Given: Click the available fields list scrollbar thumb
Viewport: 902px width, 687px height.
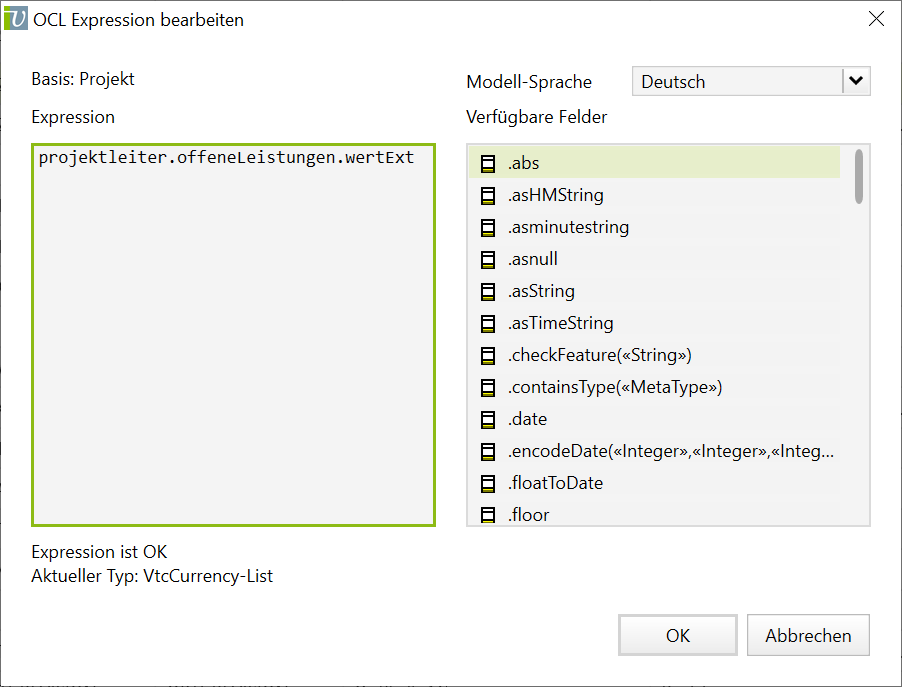Looking at the screenshot, I should tap(859, 177).
